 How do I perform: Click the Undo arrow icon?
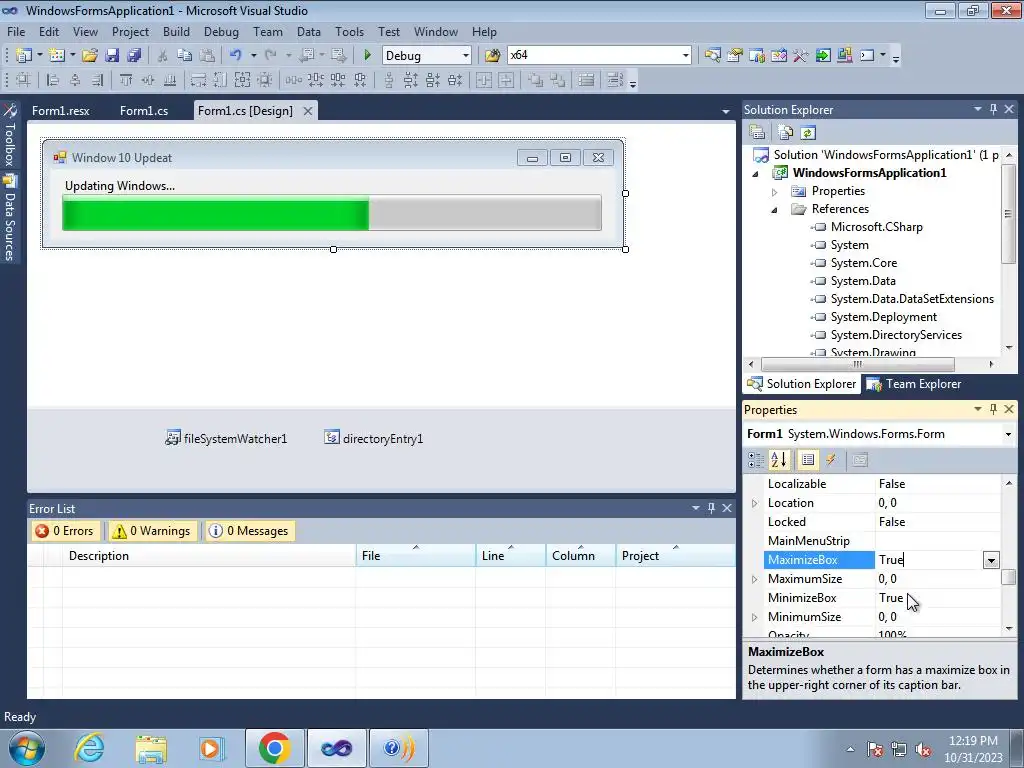[236, 56]
